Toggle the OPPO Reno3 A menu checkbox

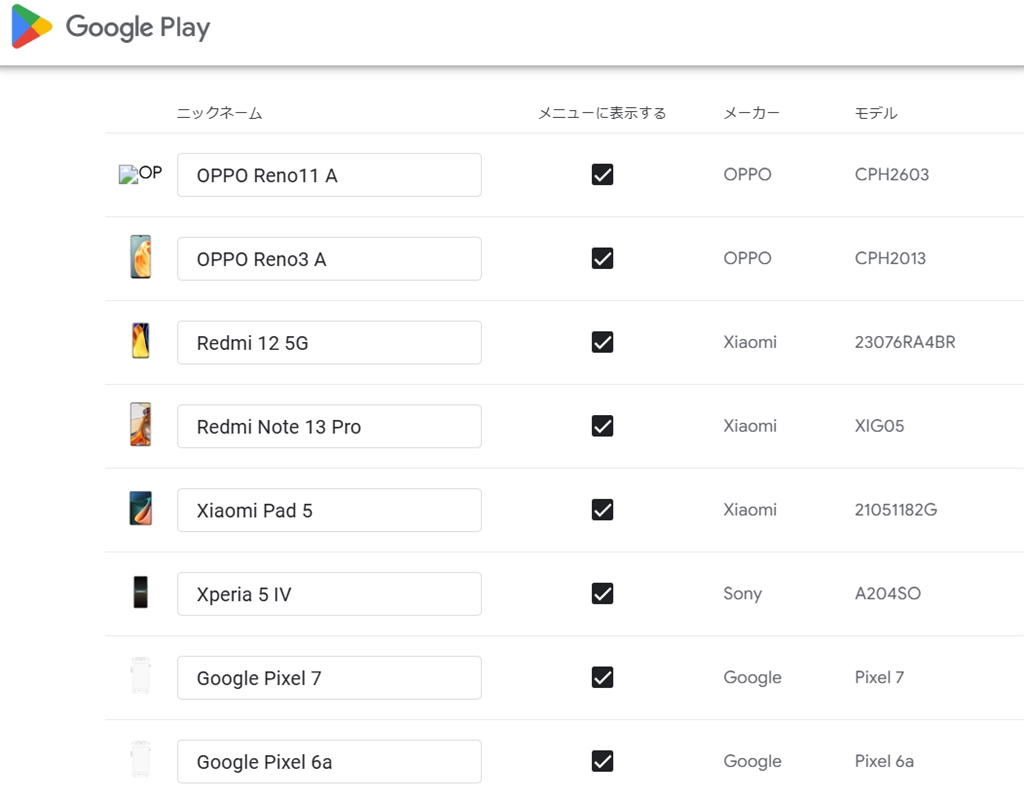click(602, 259)
